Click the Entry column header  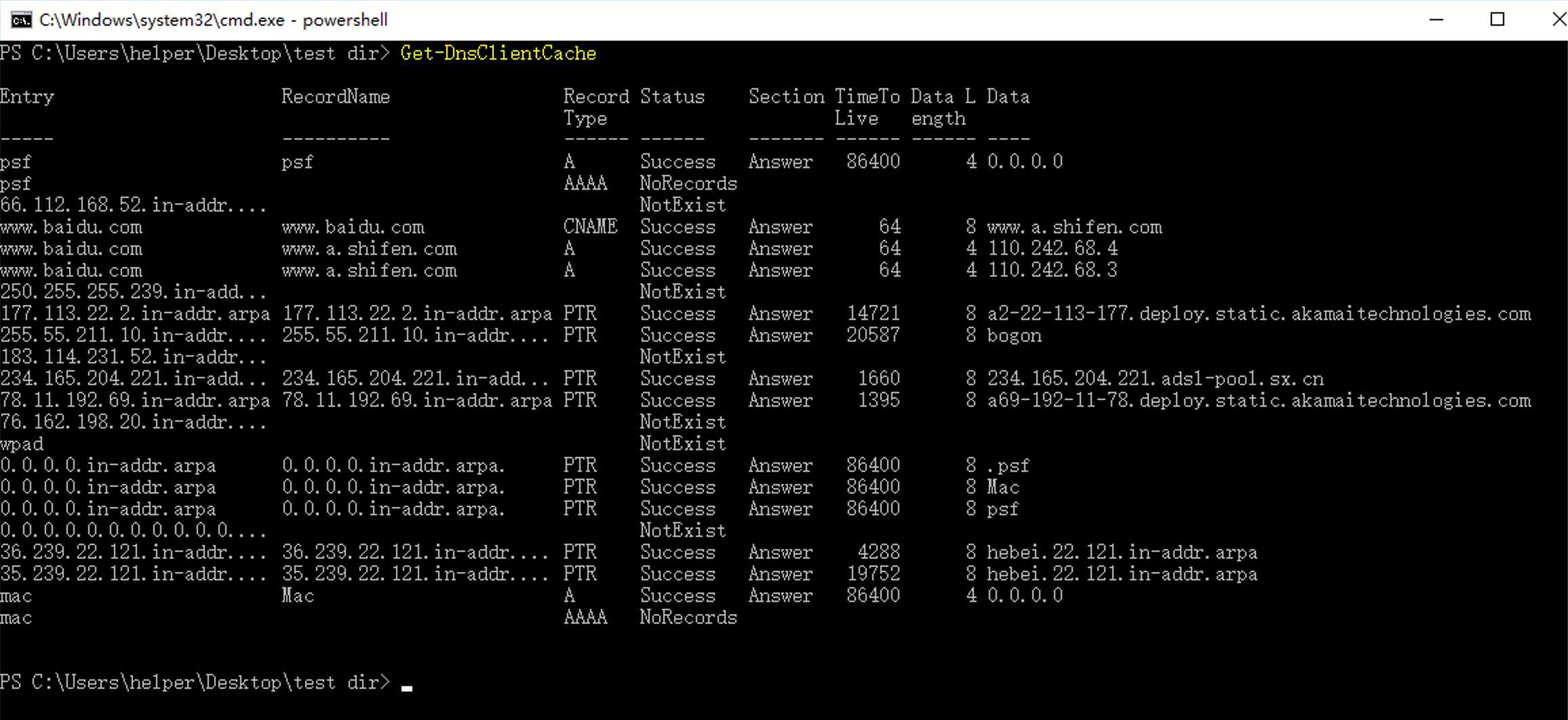[27, 97]
